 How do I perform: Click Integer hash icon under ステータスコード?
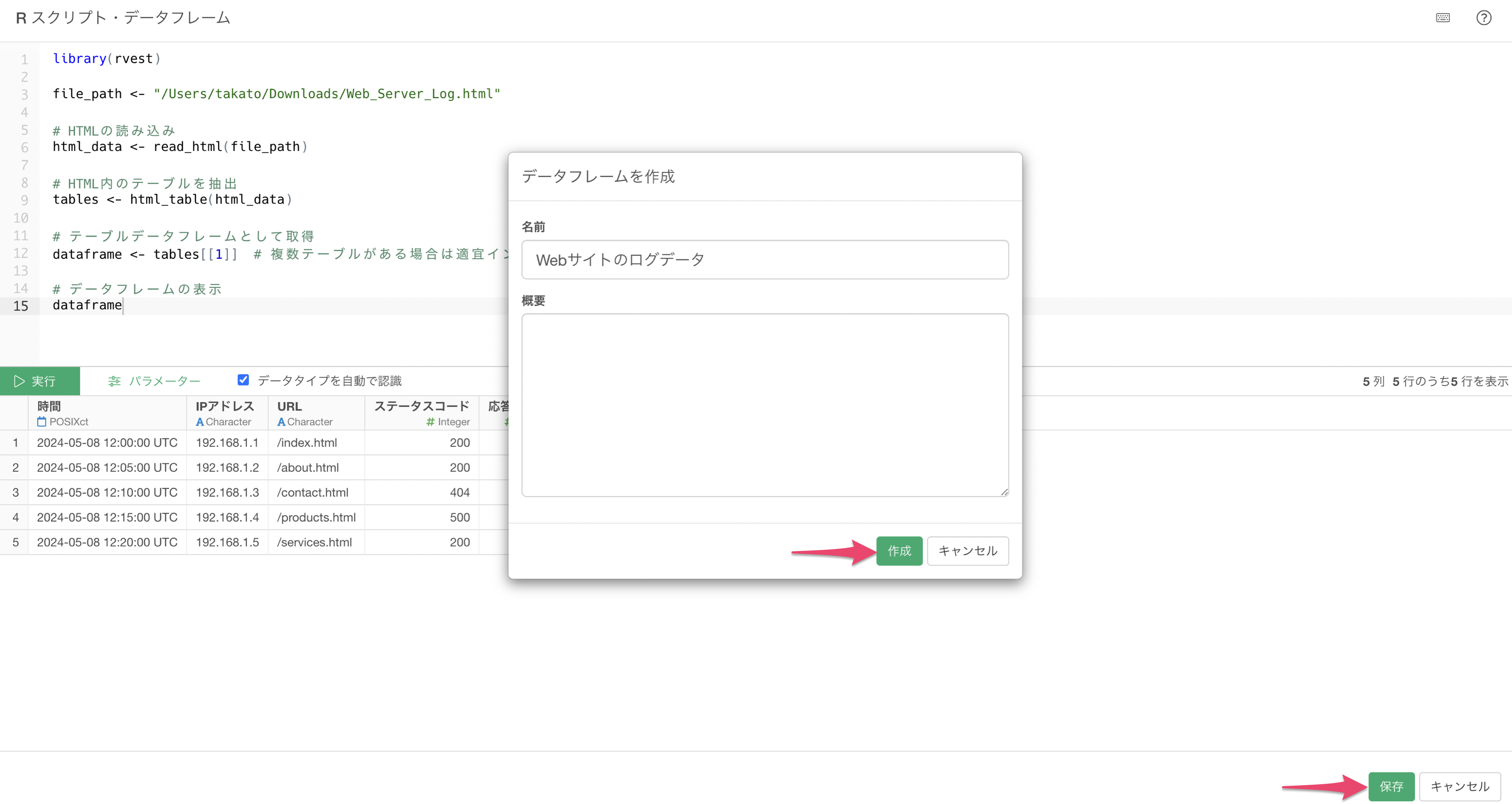430,422
